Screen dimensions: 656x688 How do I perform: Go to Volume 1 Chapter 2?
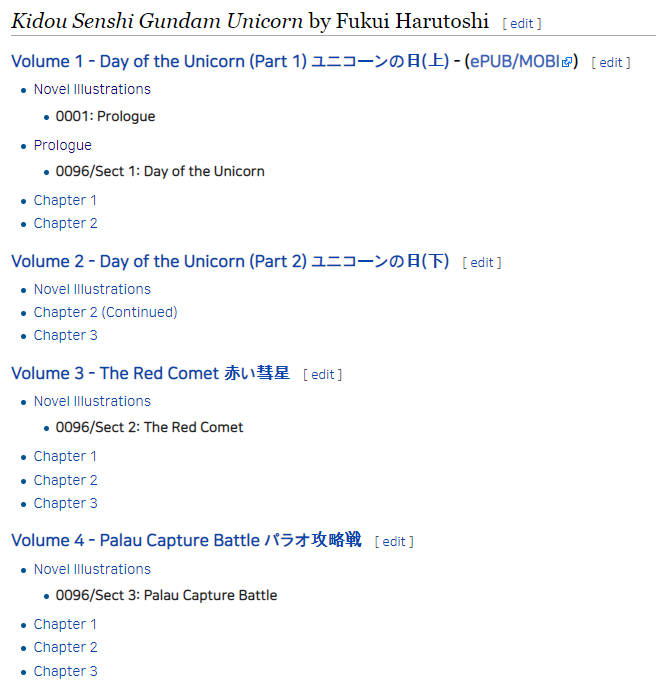pos(65,223)
